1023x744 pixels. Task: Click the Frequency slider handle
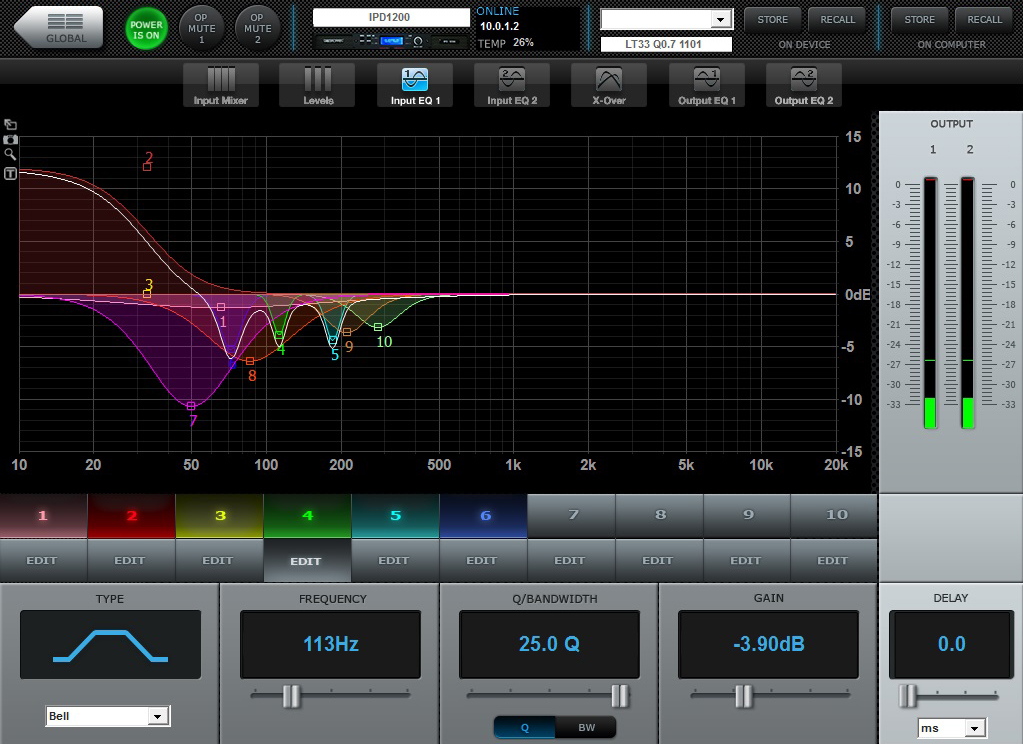point(292,696)
